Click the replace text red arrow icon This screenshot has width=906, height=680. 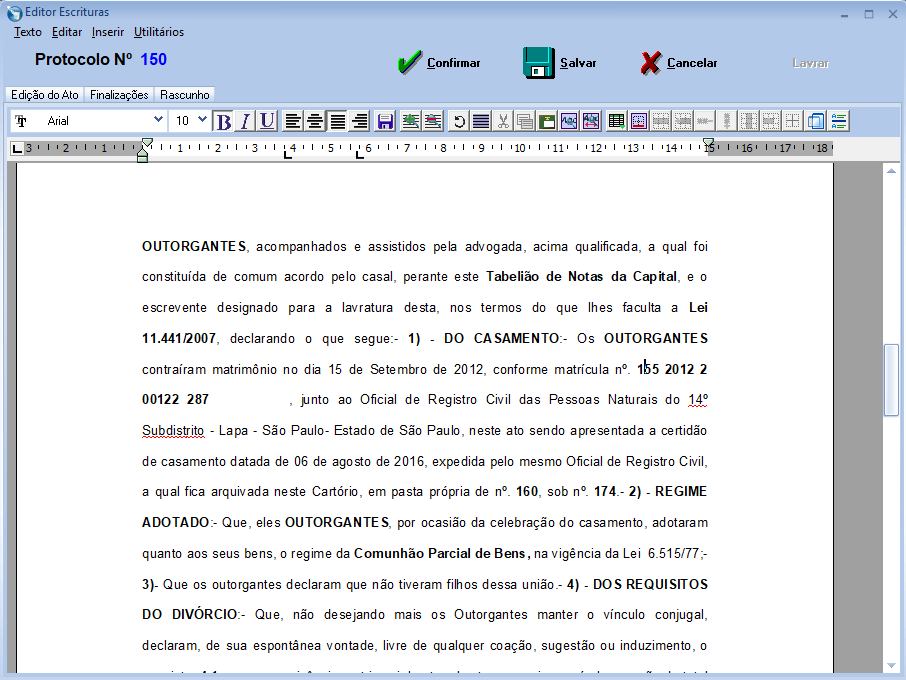point(591,121)
